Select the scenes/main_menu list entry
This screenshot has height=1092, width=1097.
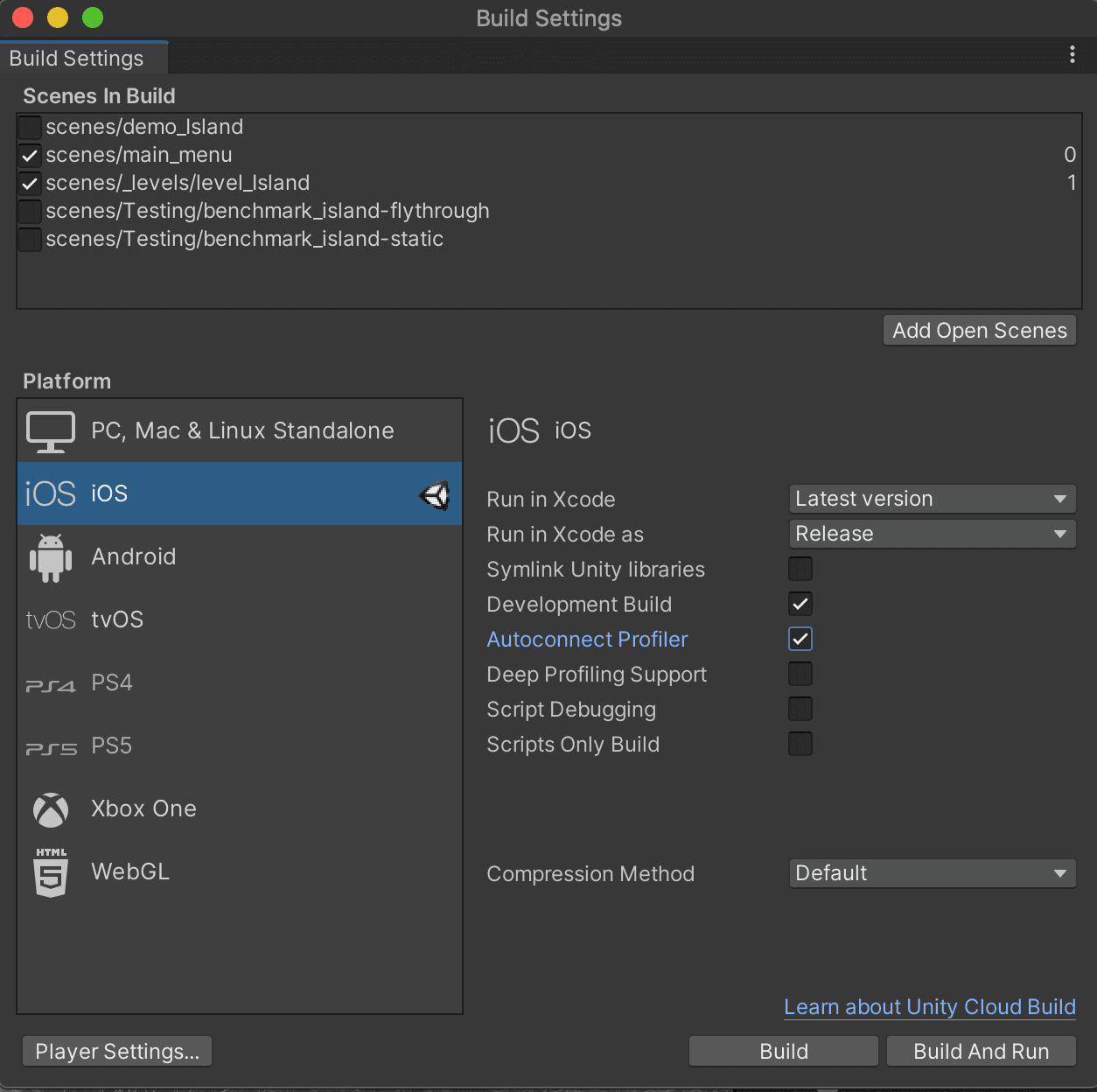pyautogui.click(x=140, y=155)
